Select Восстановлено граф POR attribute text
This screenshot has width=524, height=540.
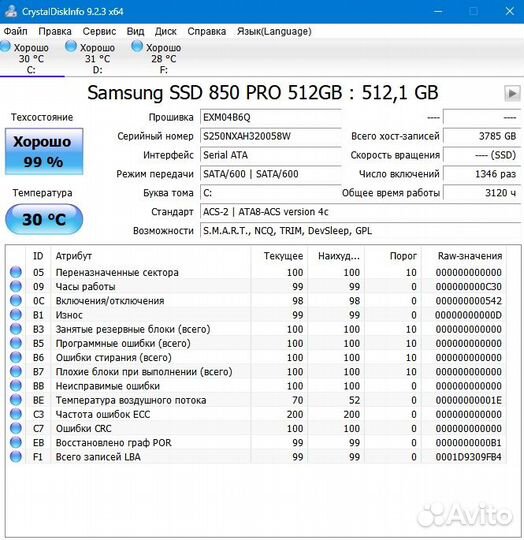pyautogui.click(x=113, y=443)
